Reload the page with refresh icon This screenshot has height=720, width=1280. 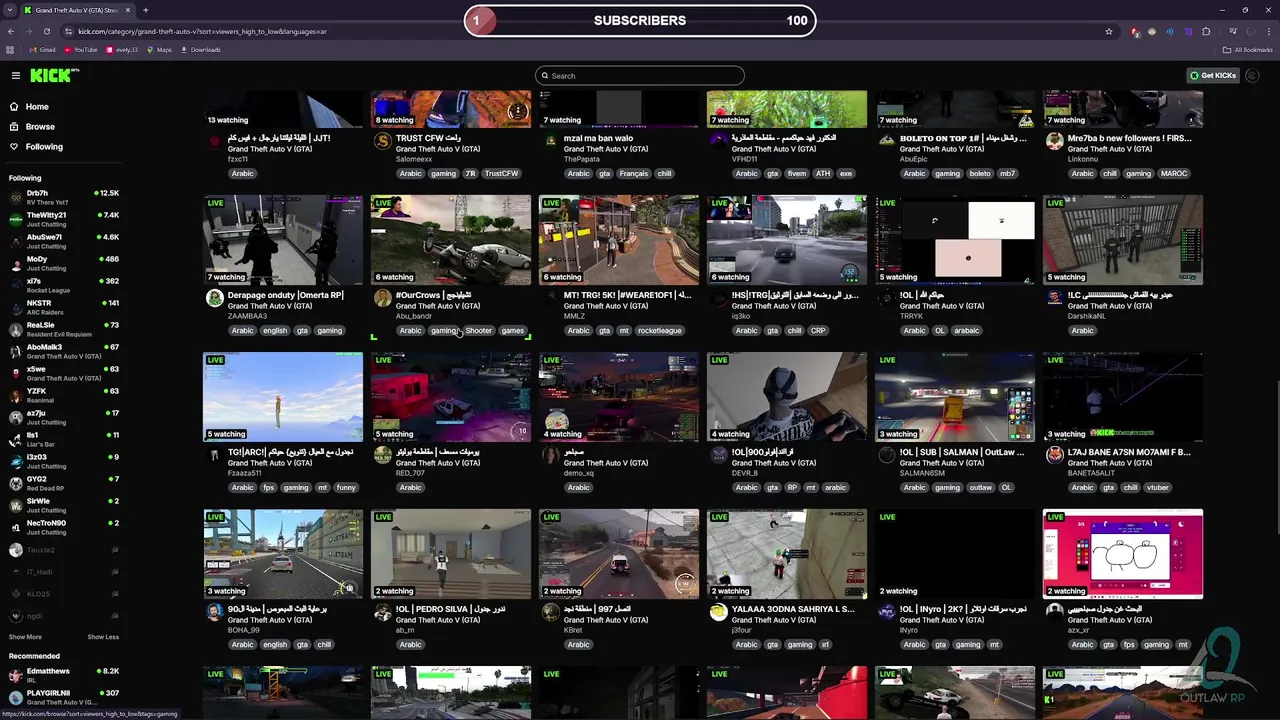tap(46, 31)
